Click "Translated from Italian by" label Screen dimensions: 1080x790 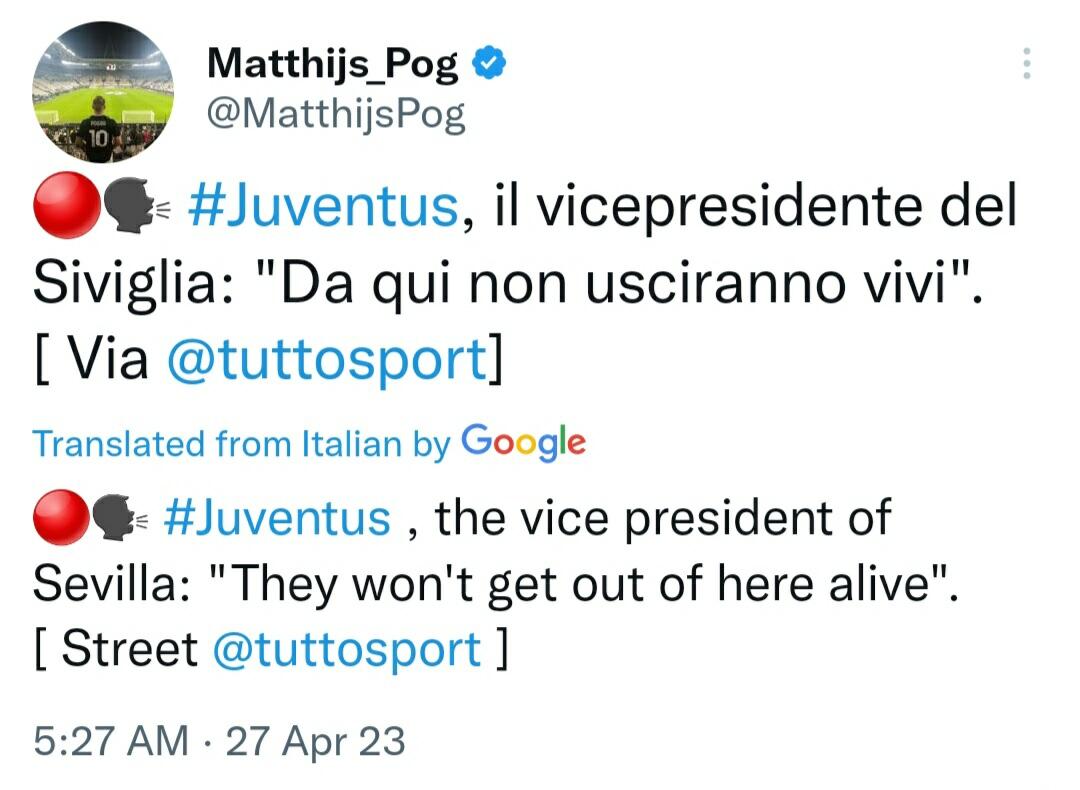pos(241,443)
